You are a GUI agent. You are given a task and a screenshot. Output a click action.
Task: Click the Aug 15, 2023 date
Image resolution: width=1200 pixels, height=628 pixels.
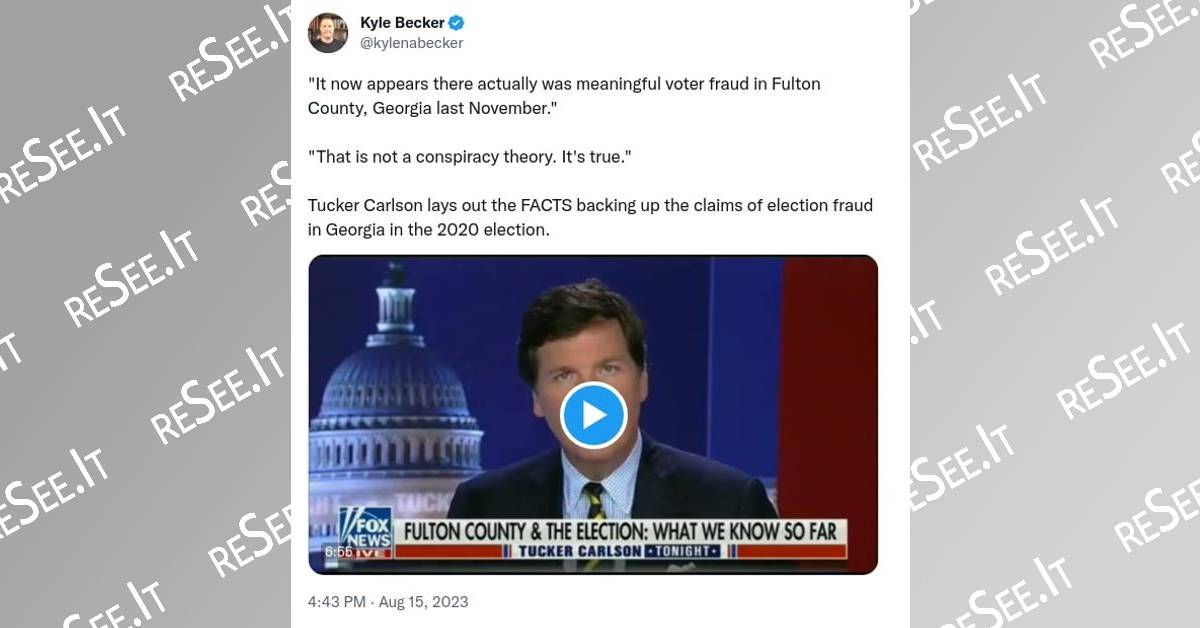point(424,602)
